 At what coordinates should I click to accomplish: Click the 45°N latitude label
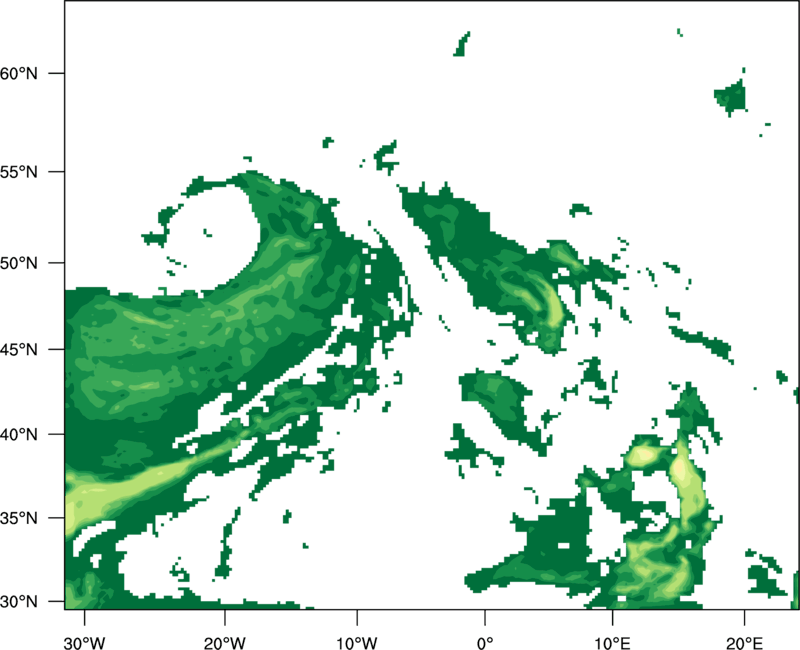19,349
